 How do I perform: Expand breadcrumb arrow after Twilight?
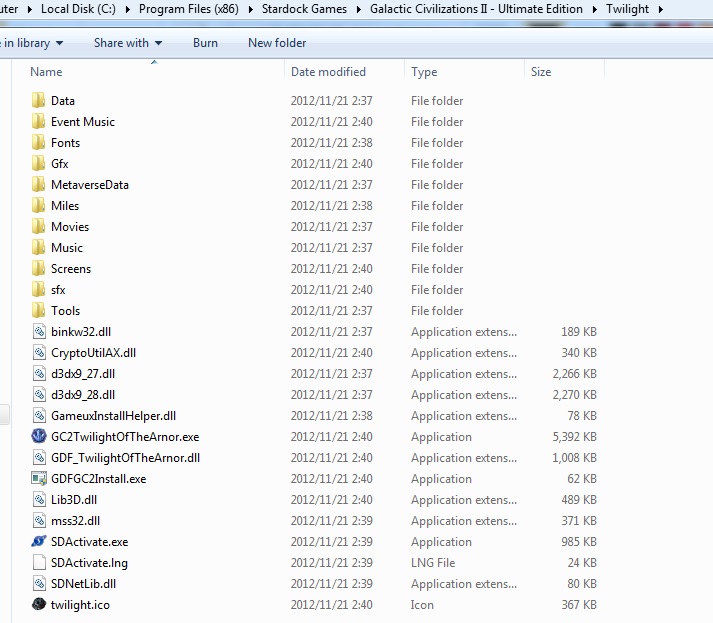click(x=660, y=9)
